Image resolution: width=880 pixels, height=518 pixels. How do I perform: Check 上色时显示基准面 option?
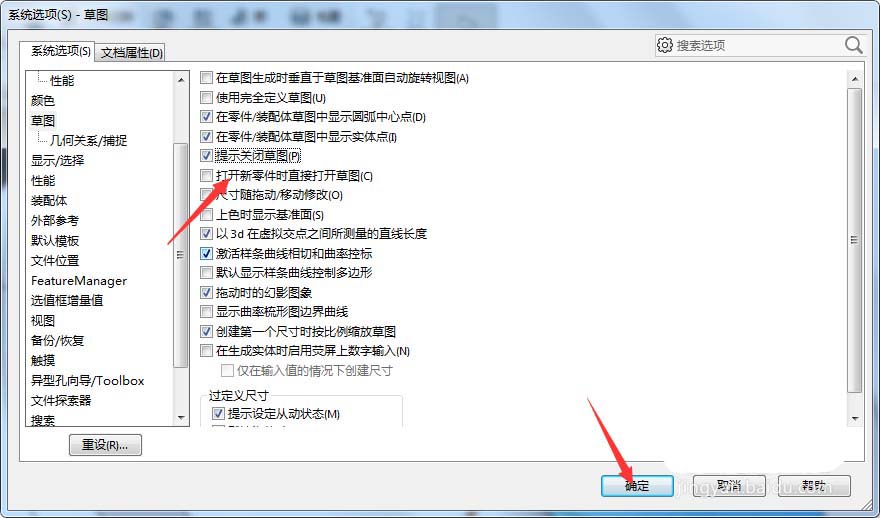tap(207, 214)
